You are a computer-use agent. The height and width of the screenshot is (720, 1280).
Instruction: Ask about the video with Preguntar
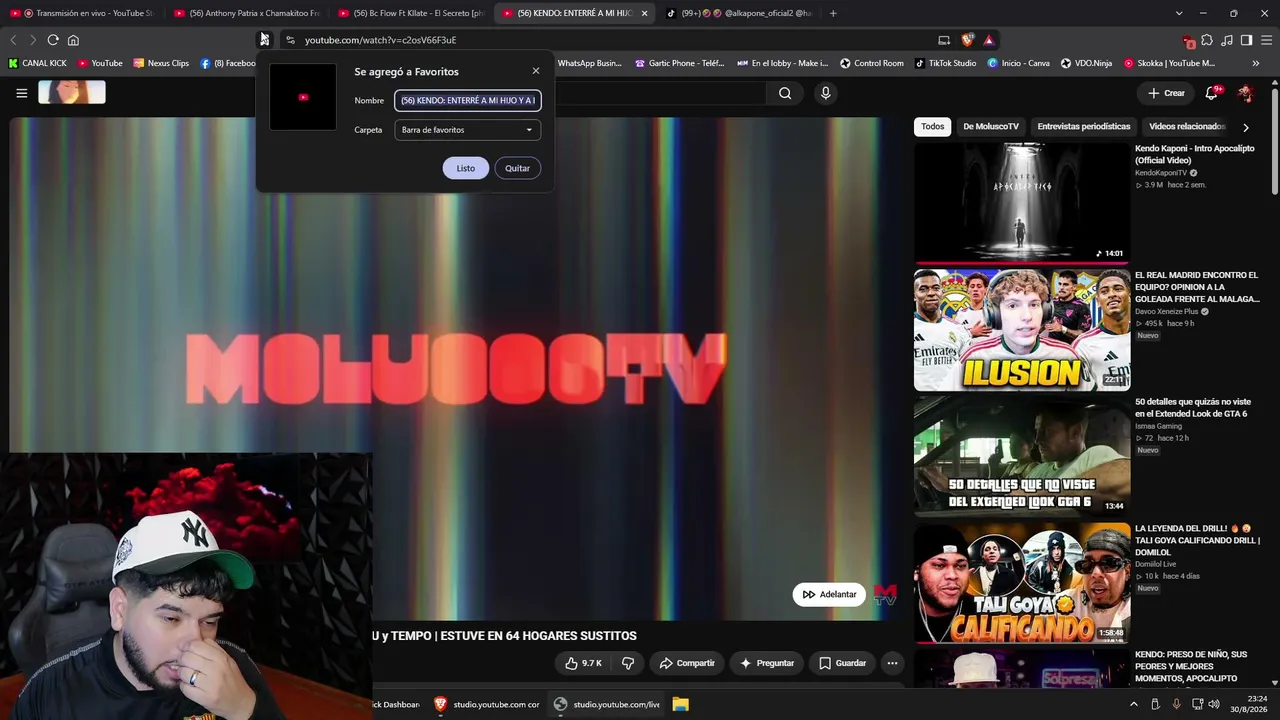point(767,663)
